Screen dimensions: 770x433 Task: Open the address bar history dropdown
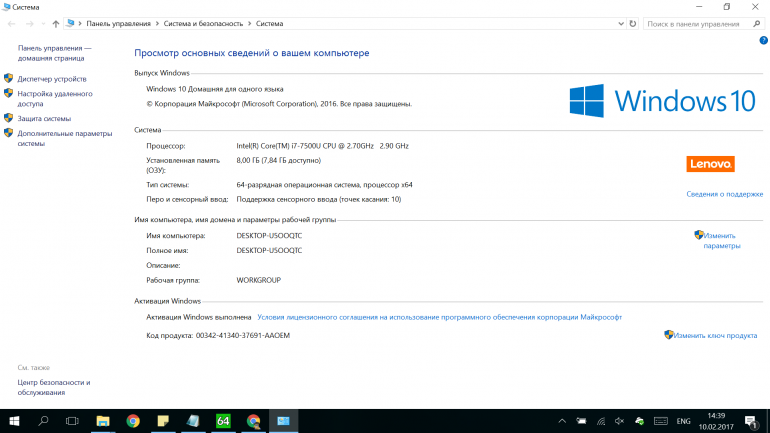621,24
